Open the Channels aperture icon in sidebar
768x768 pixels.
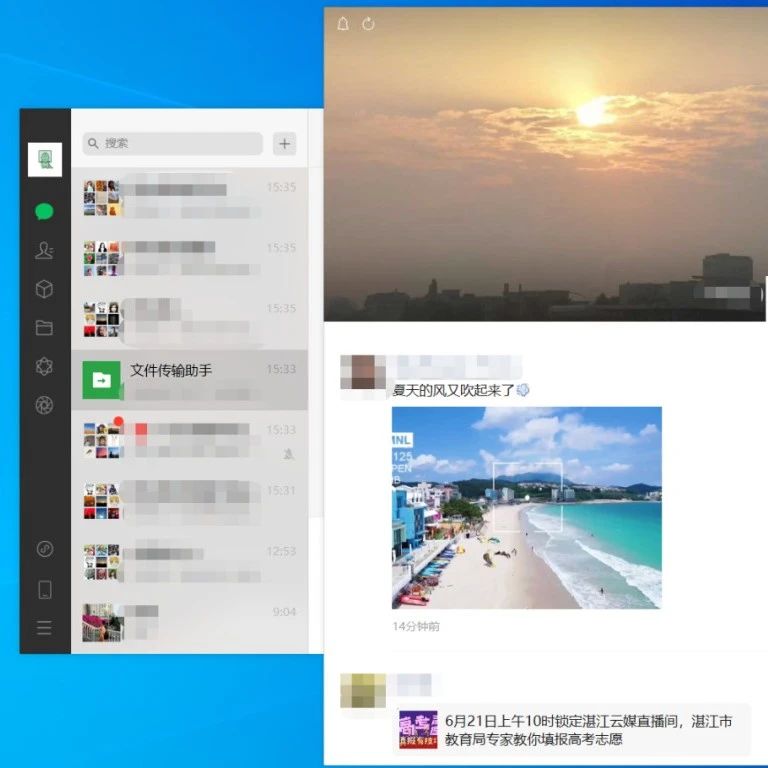(x=45, y=405)
